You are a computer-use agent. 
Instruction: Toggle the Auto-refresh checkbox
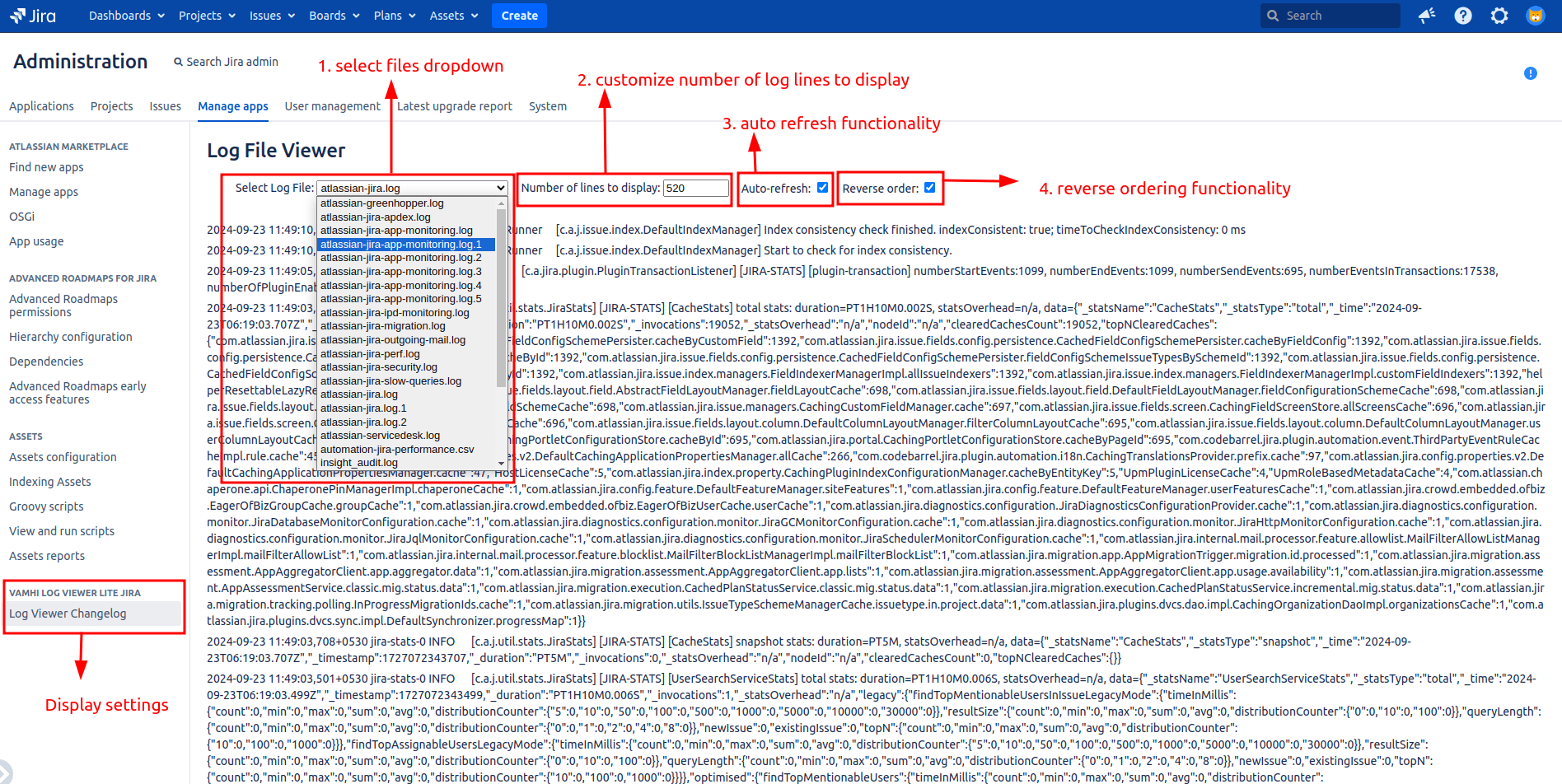coord(822,188)
